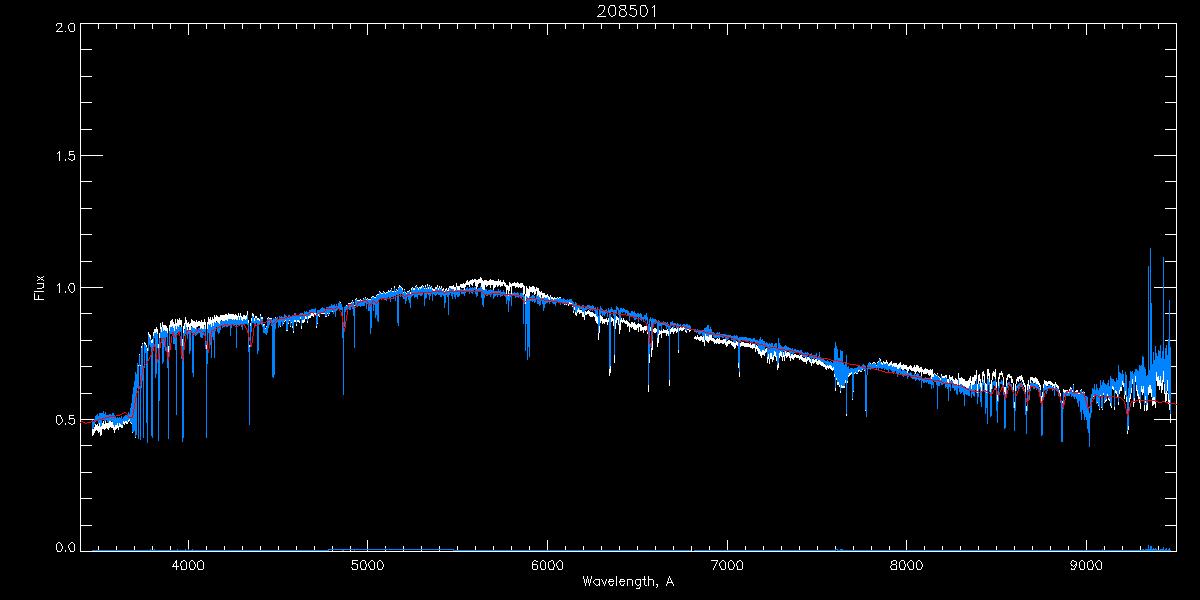The image size is (1200, 600).
Task: Click the 1.0 flux tick label
Action: (65, 288)
